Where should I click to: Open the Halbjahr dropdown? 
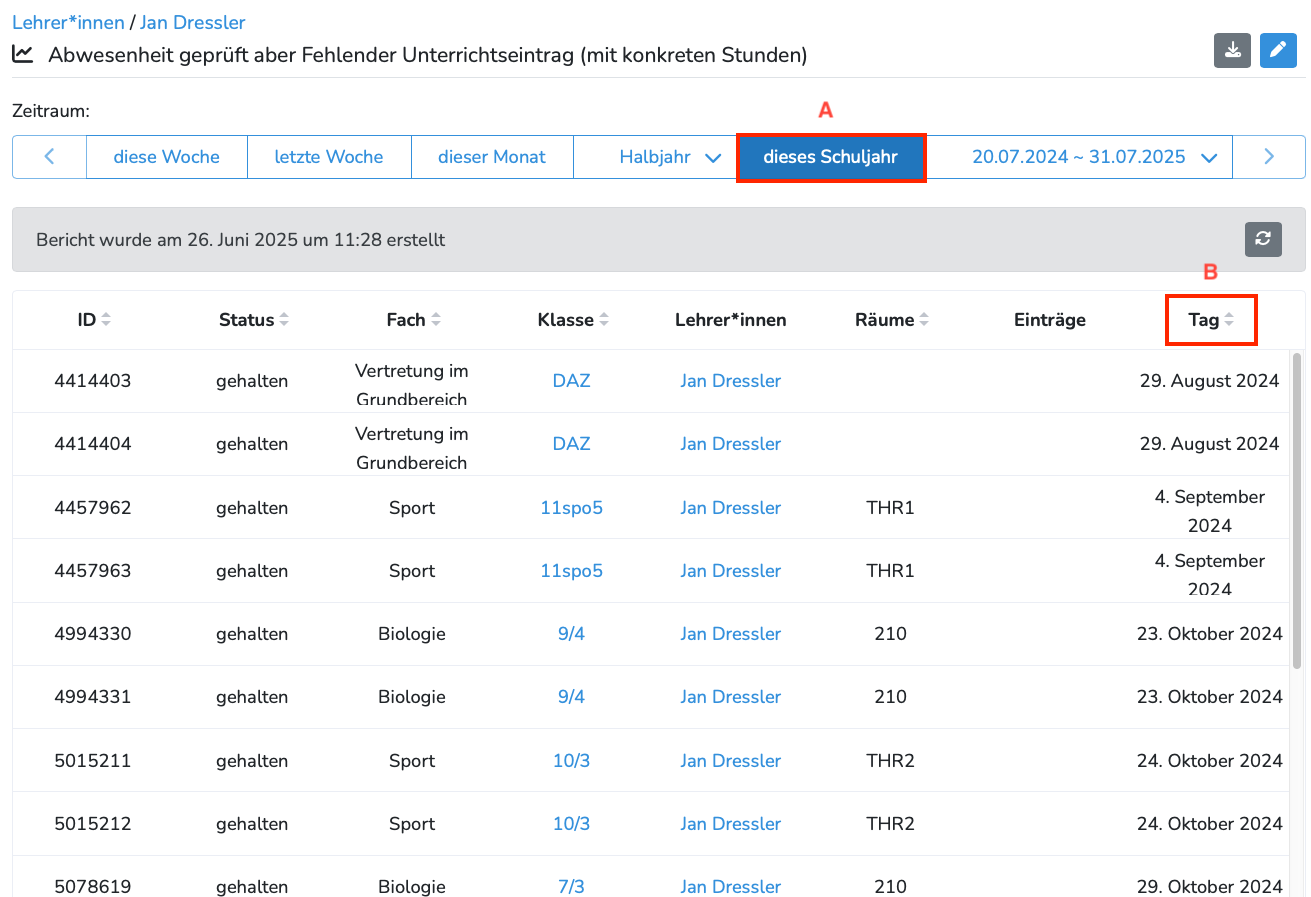tap(669, 157)
